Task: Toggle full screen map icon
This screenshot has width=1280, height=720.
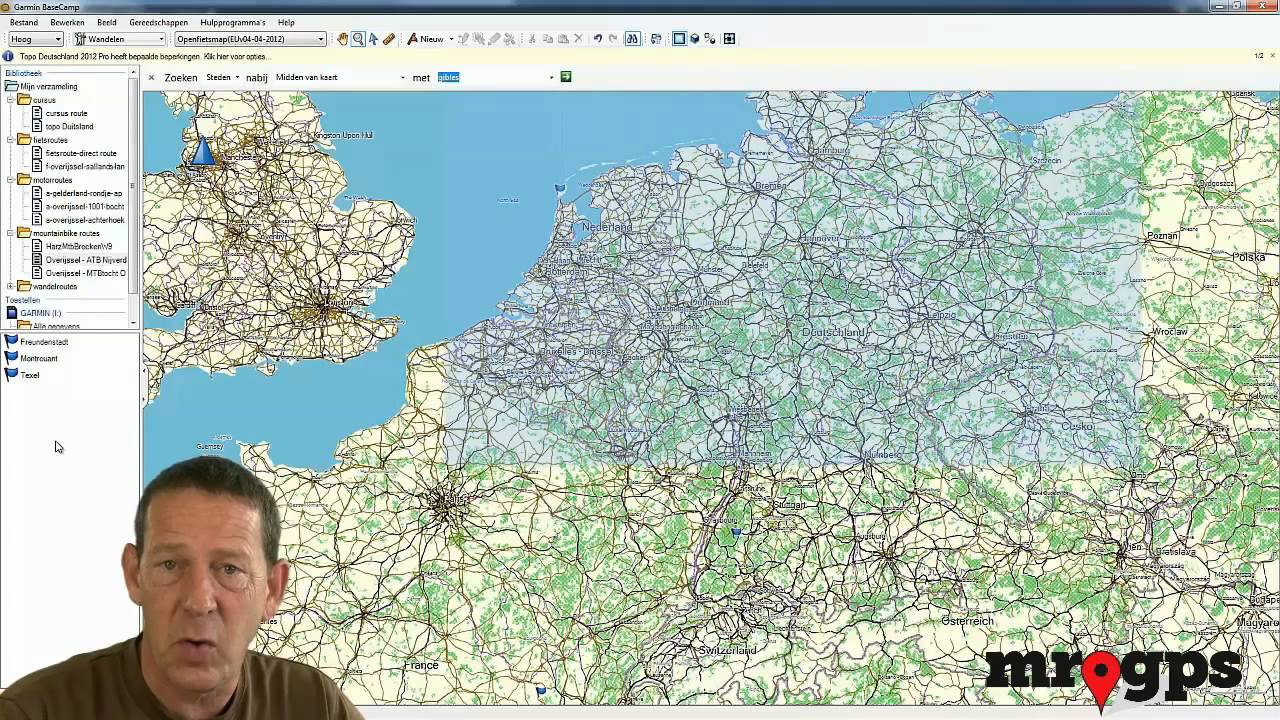Action: click(729, 39)
